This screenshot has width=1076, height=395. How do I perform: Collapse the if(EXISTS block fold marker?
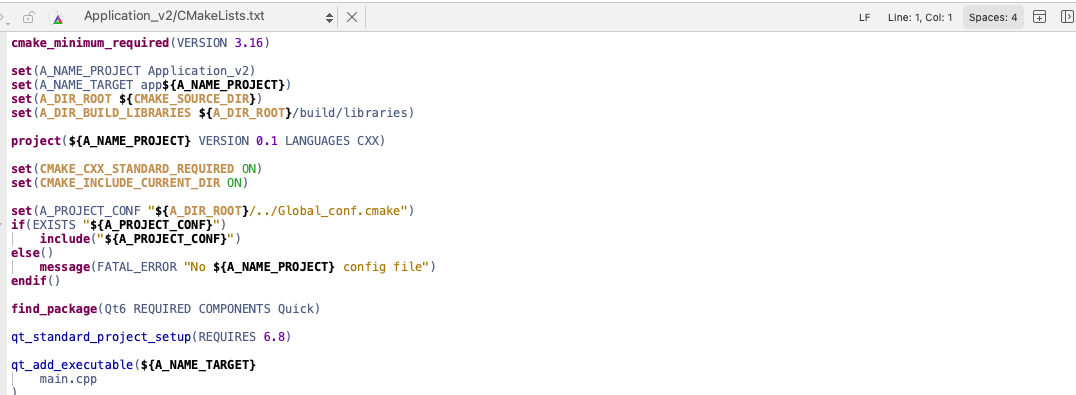(x=3, y=224)
